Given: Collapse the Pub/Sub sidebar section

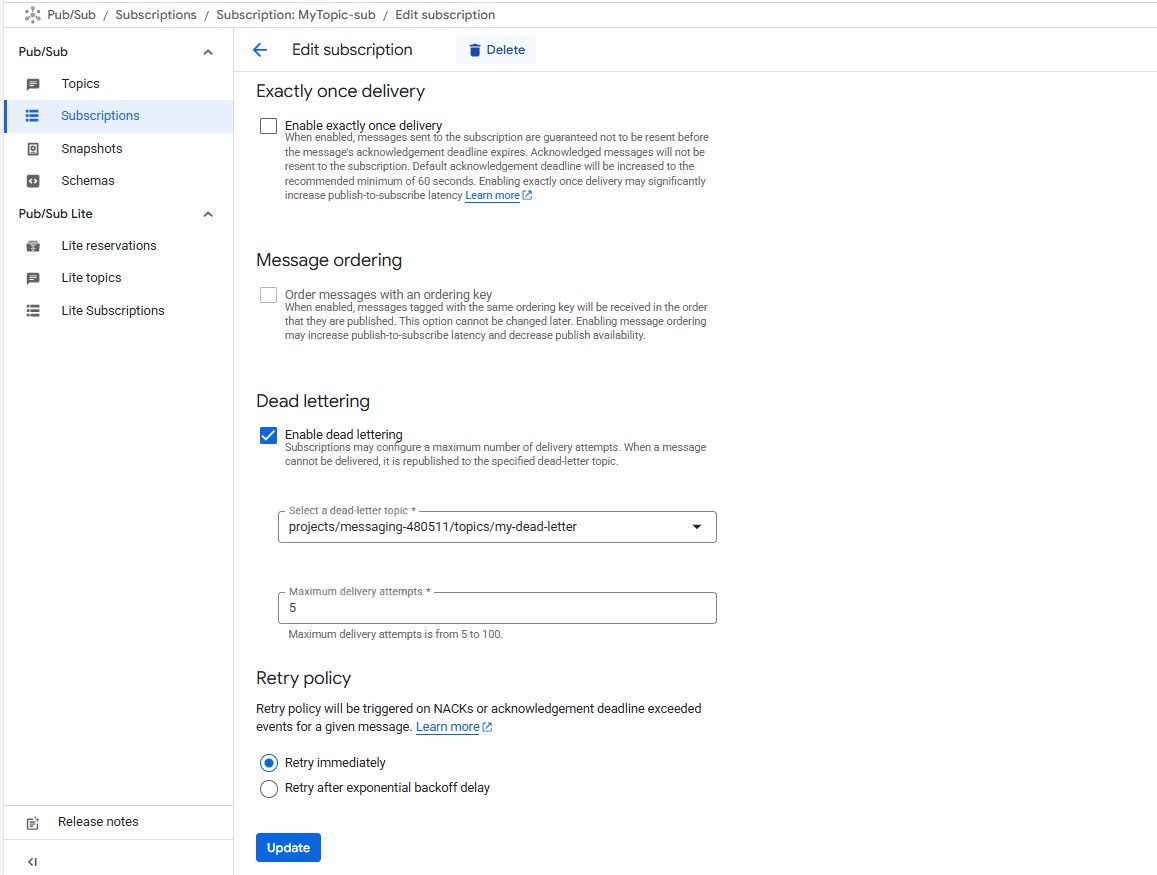Looking at the screenshot, I should (208, 52).
